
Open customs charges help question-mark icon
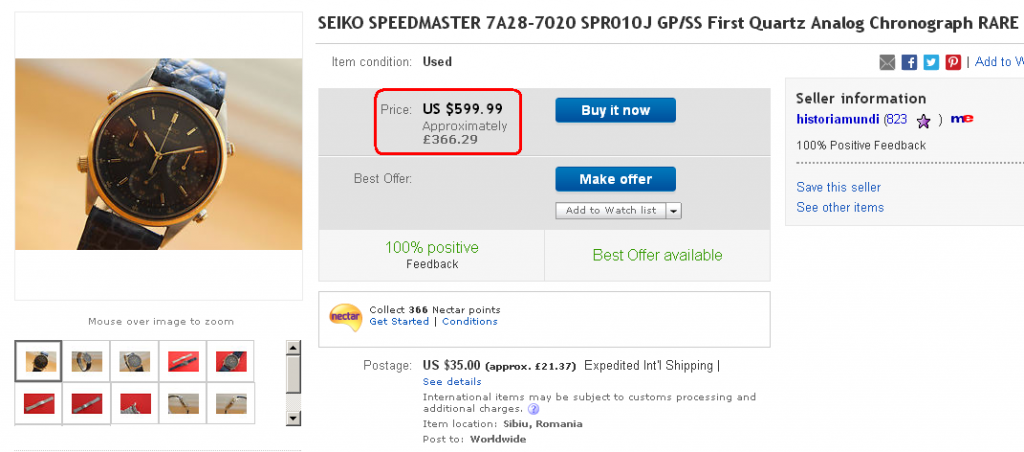(533, 409)
